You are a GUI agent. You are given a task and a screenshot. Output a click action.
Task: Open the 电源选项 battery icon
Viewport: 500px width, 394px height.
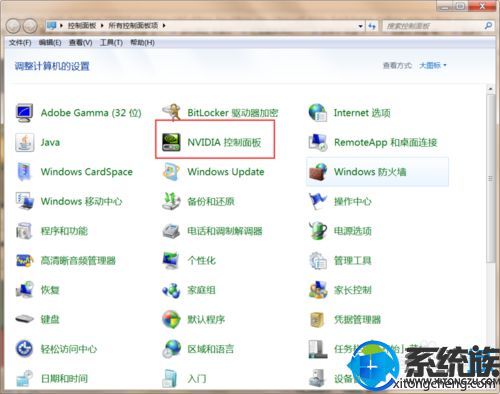318,231
